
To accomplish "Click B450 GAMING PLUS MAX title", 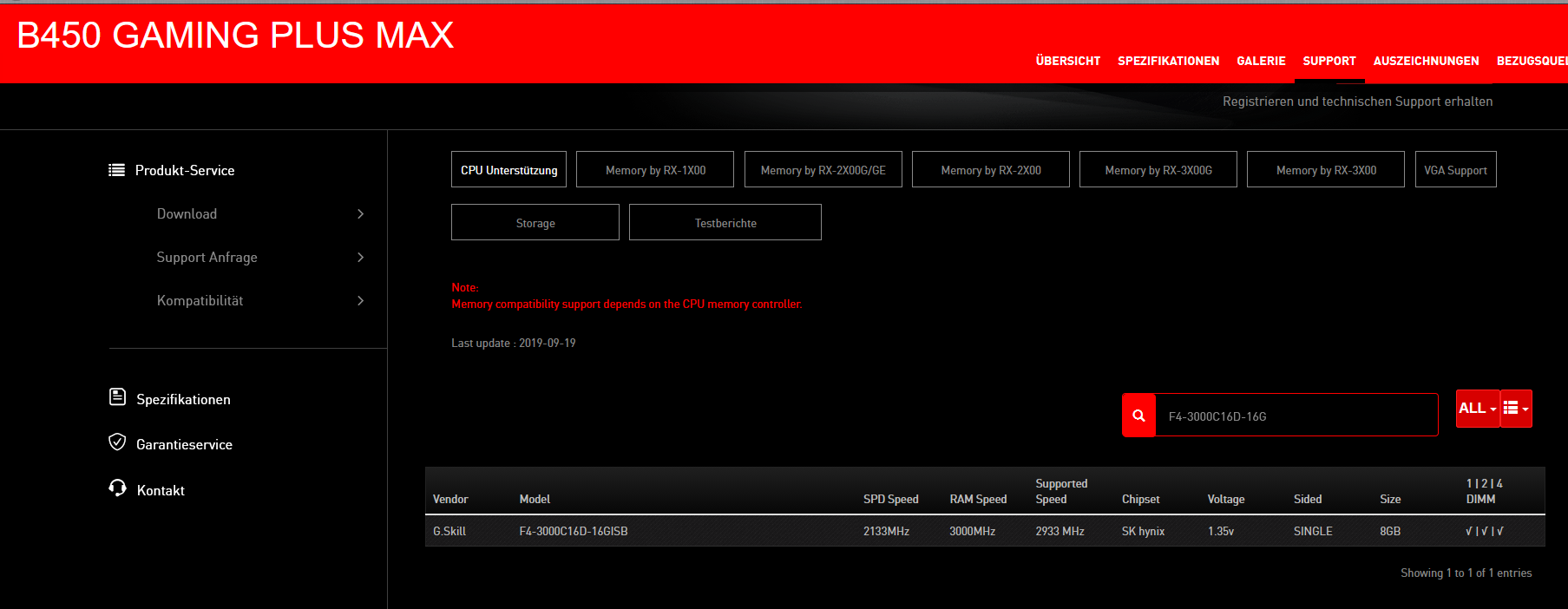I will pos(235,36).
